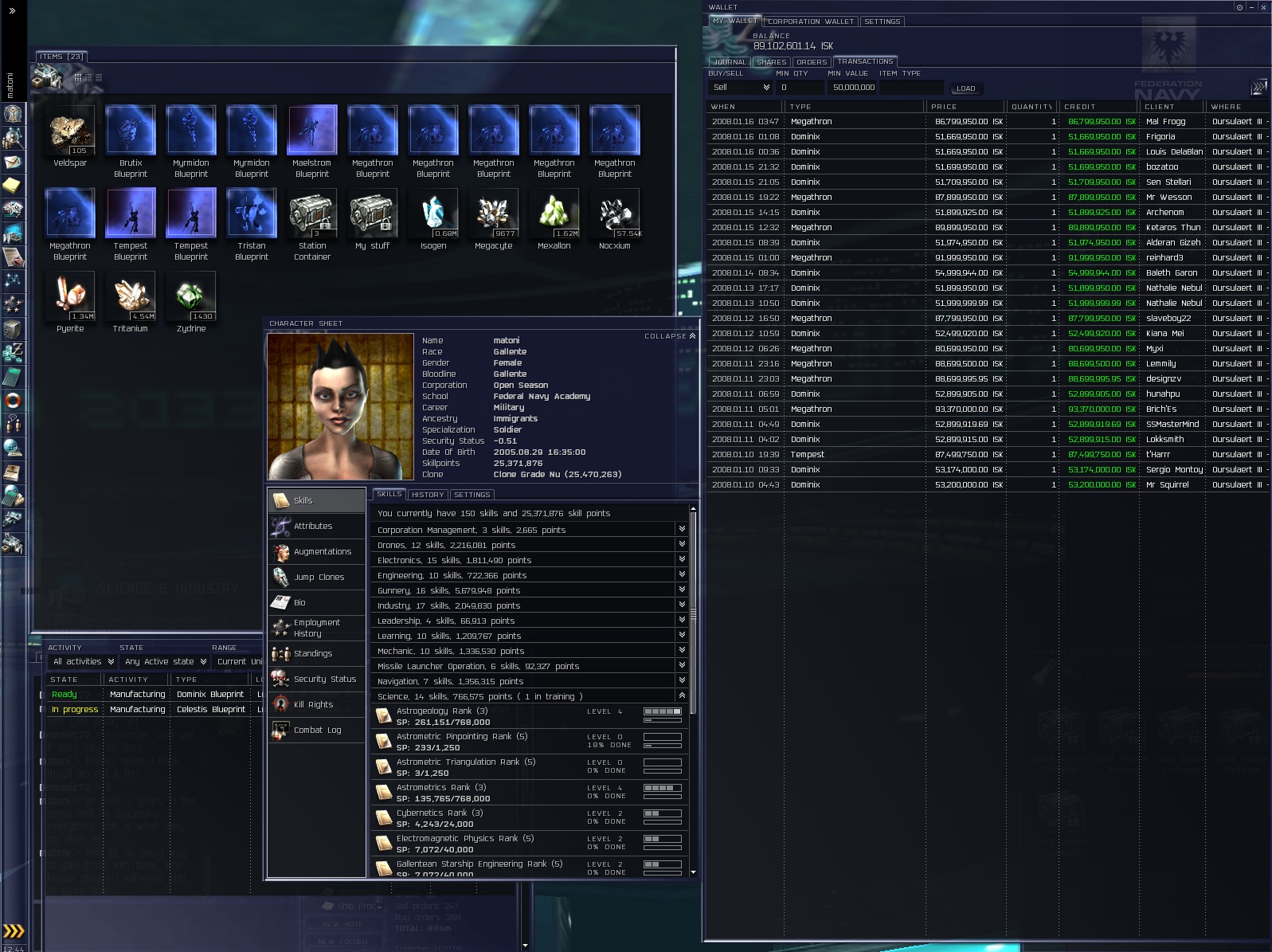Select the Veldspar item in the hangar

70,136
